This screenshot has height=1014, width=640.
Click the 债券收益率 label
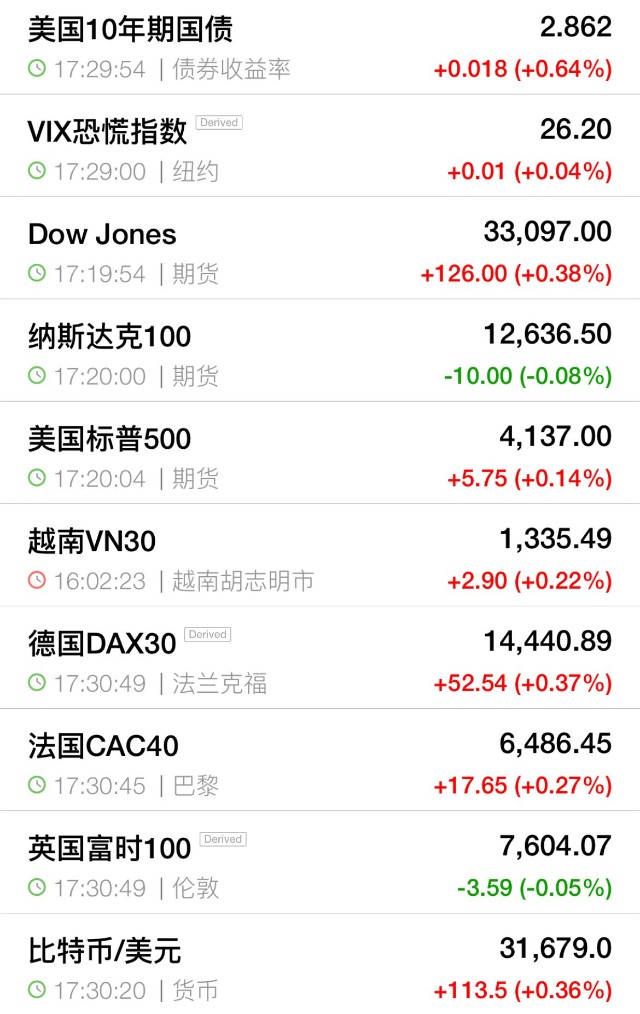click(231, 69)
